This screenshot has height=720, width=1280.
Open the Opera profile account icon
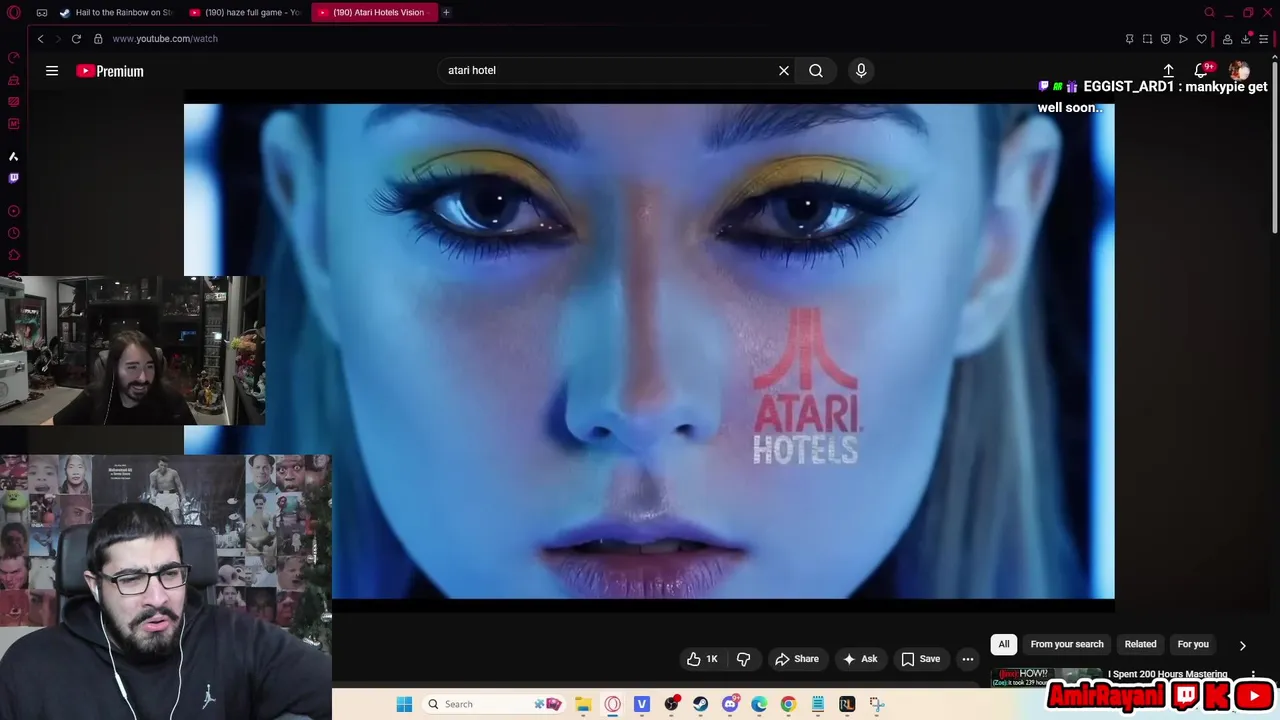click(x=1228, y=39)
